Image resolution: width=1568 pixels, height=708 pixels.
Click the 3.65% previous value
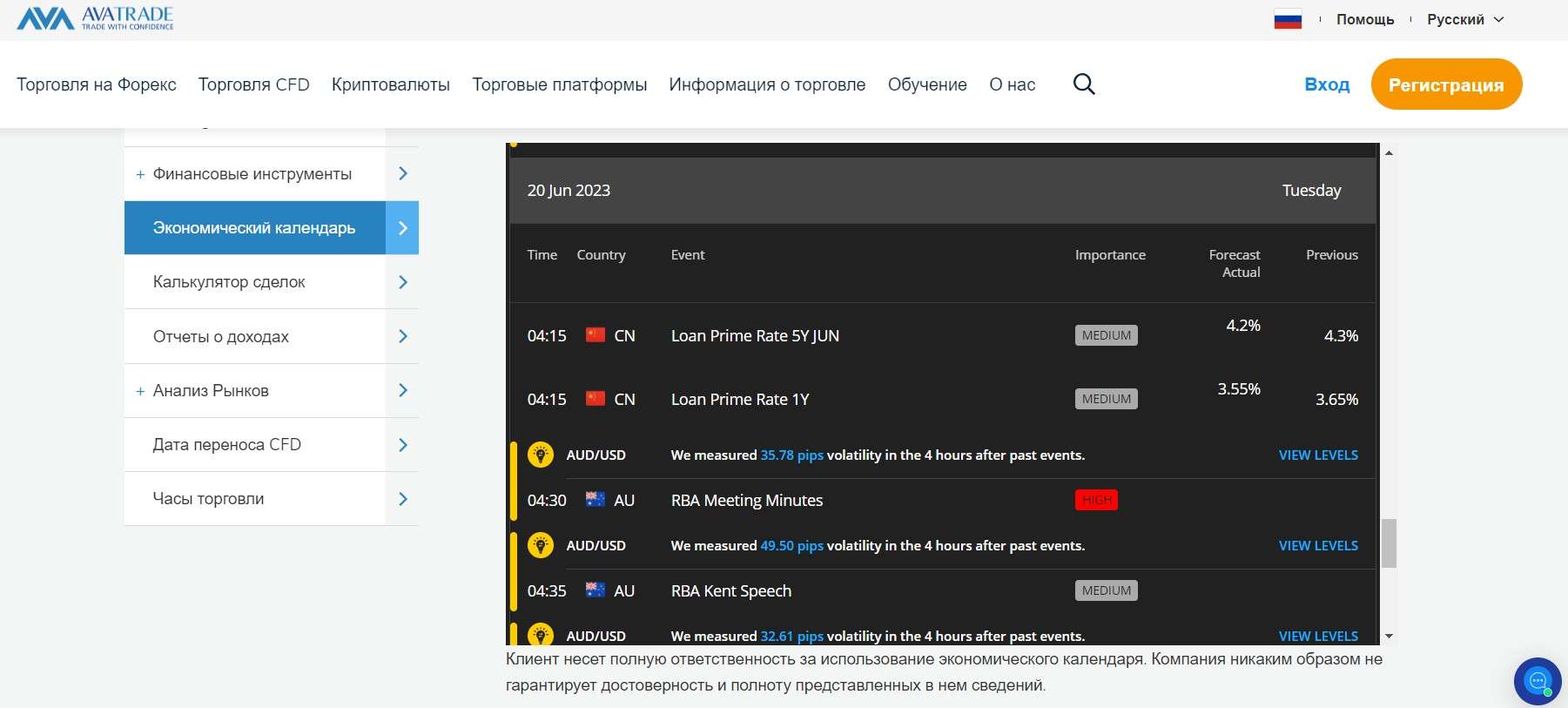tap(1336, 400)
